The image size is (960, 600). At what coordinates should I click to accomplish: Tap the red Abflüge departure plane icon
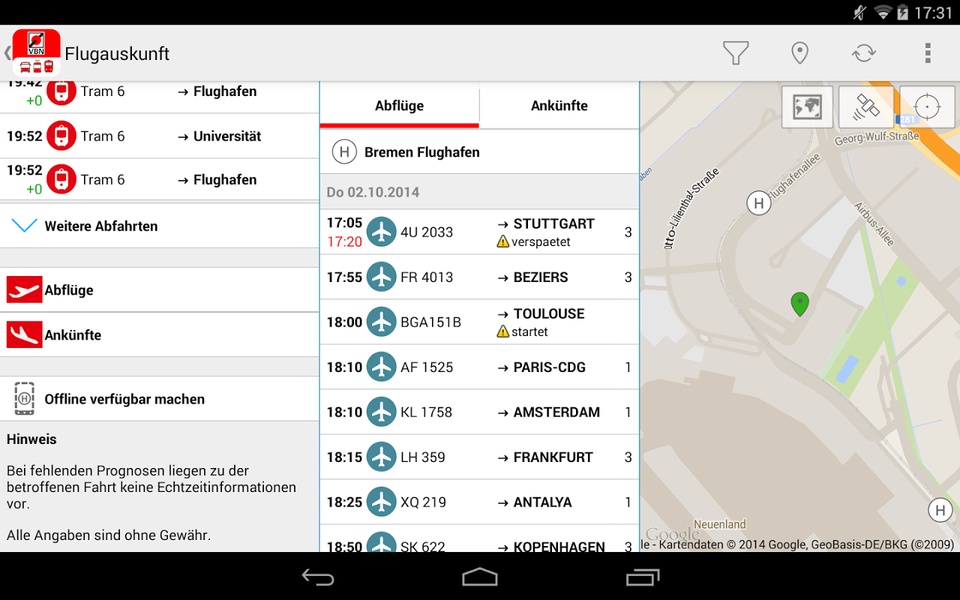point(24,290)
